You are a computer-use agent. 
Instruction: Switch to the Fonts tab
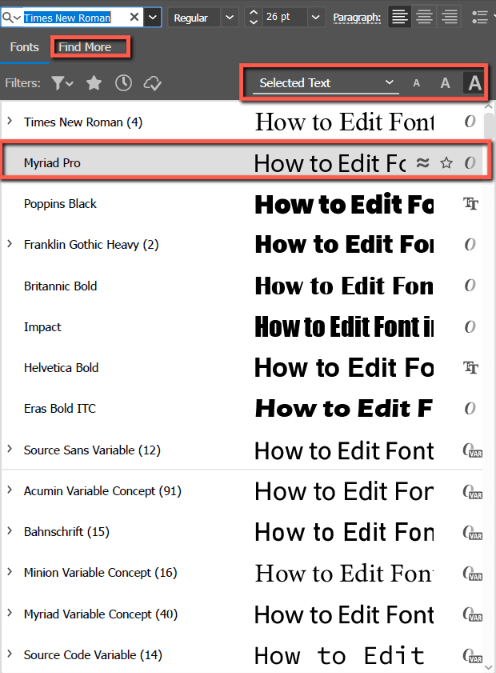click(24, 47)
